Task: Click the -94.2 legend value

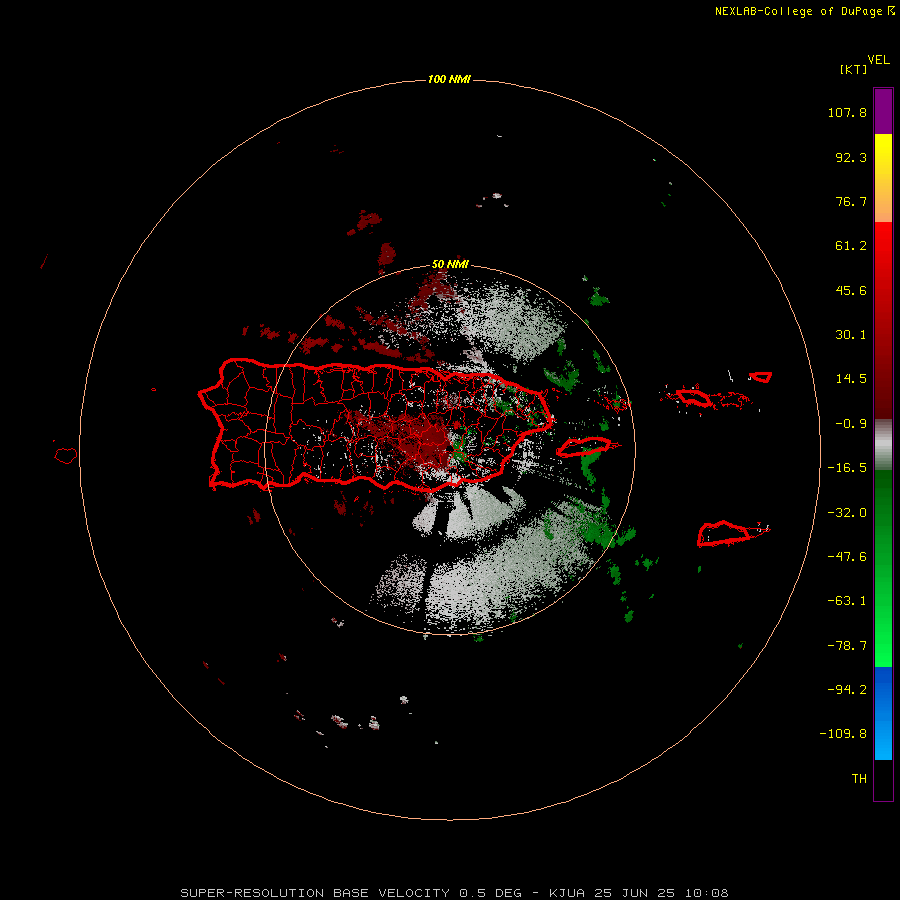Action: (847, 689)
